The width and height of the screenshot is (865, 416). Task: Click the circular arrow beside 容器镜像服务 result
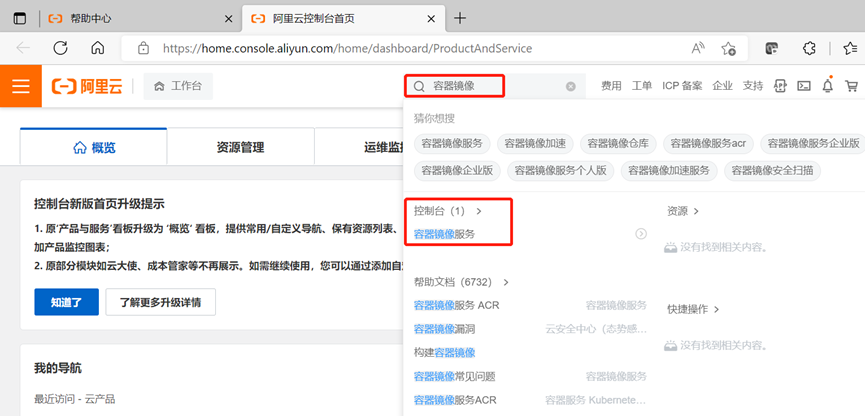[641, 234]
